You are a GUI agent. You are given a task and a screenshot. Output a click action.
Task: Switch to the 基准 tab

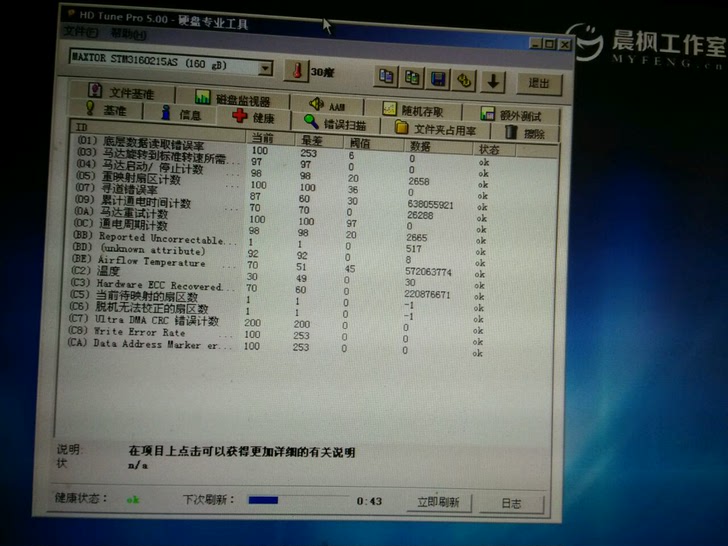coord(106,110)
